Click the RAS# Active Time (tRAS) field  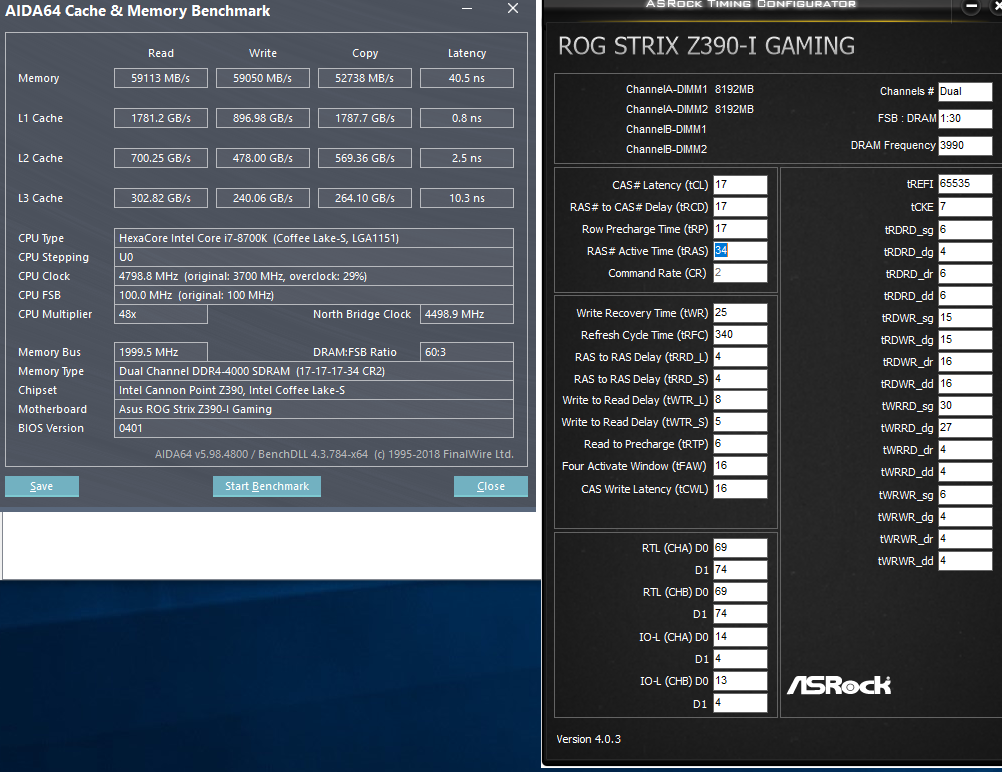(x=740, y=251)
